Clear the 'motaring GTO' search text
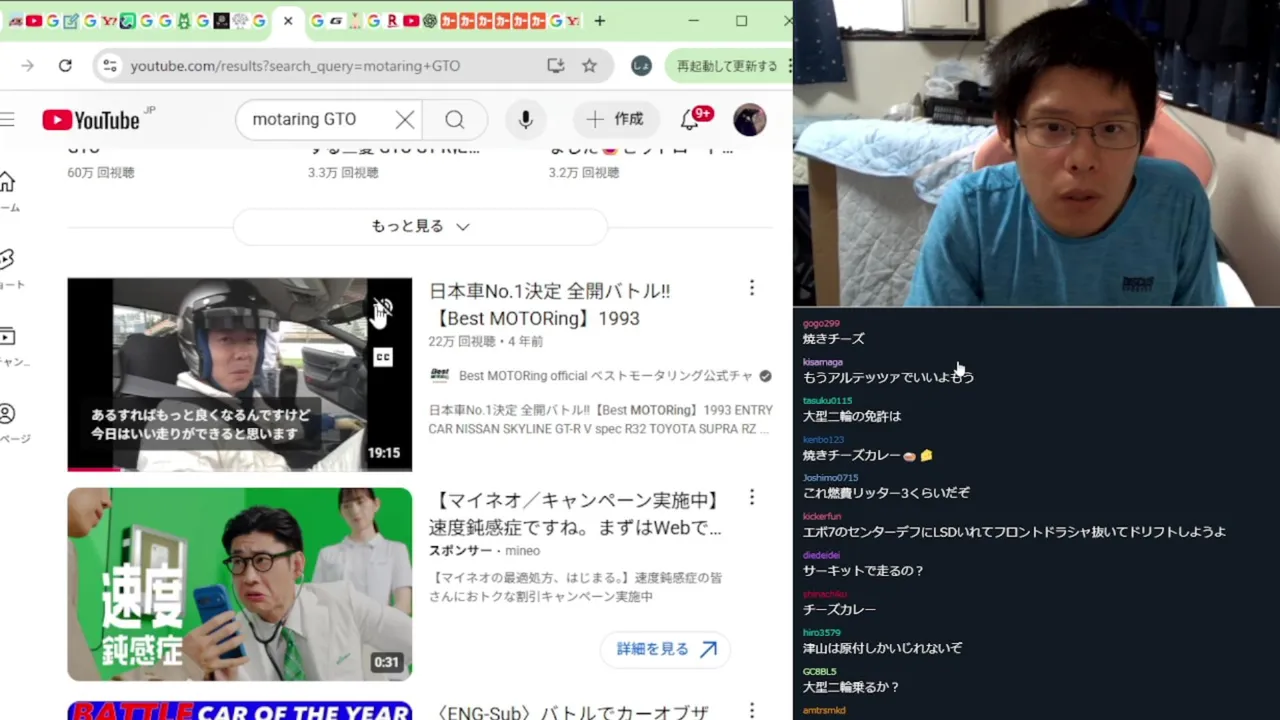This screenshot has width=1280, height=720. [x=405, y=120]
